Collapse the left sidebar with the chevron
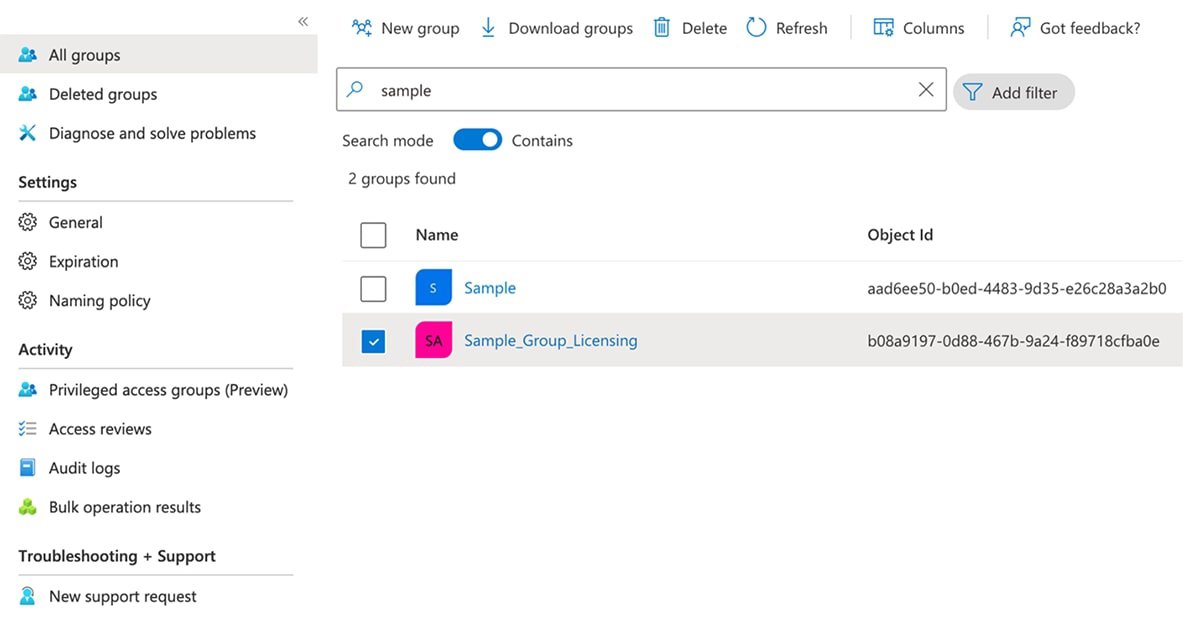The image size is (1200, 638). pyautogui.click(x=302, y=20)
